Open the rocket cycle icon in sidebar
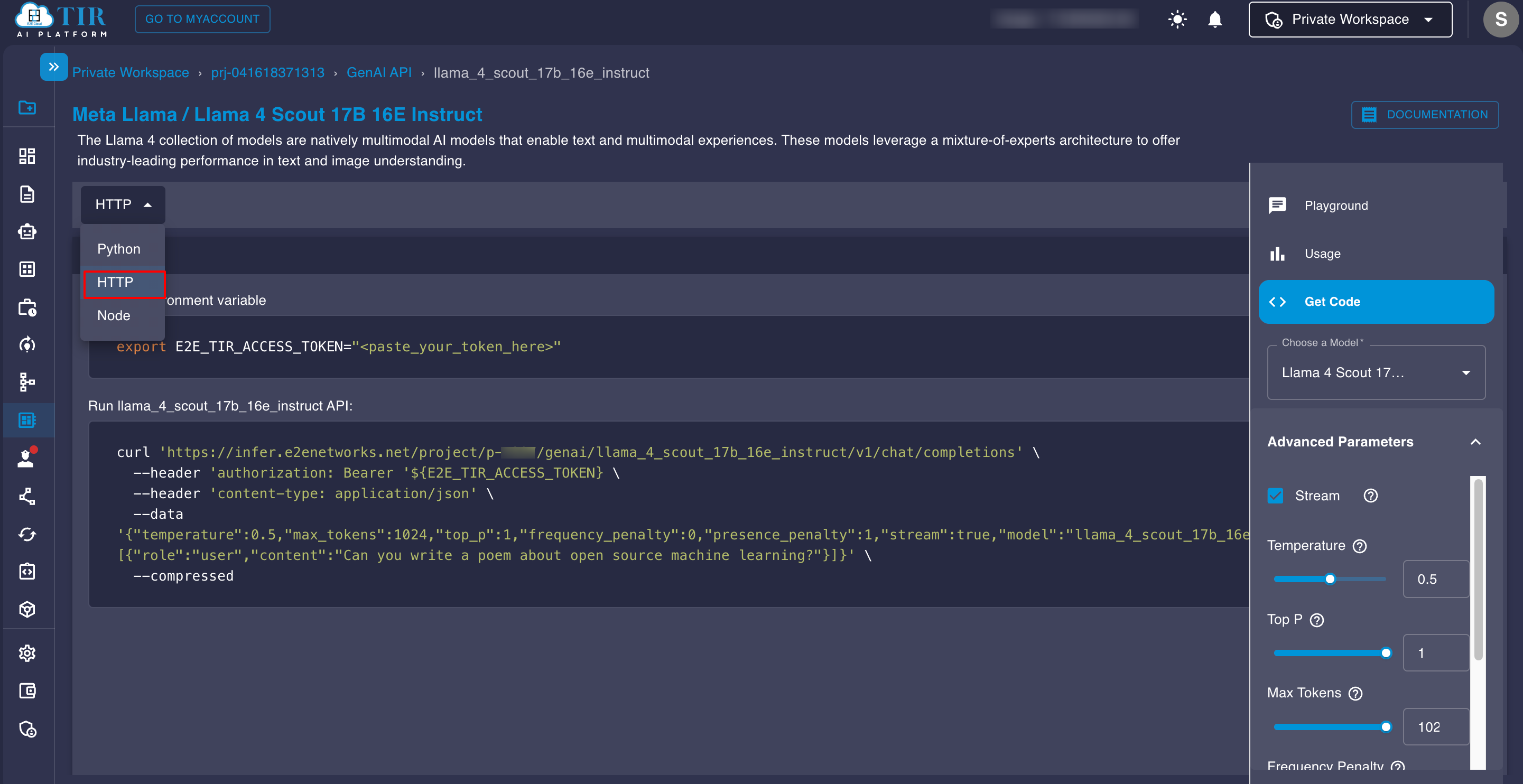1523x784 pixels. point(27,344)
